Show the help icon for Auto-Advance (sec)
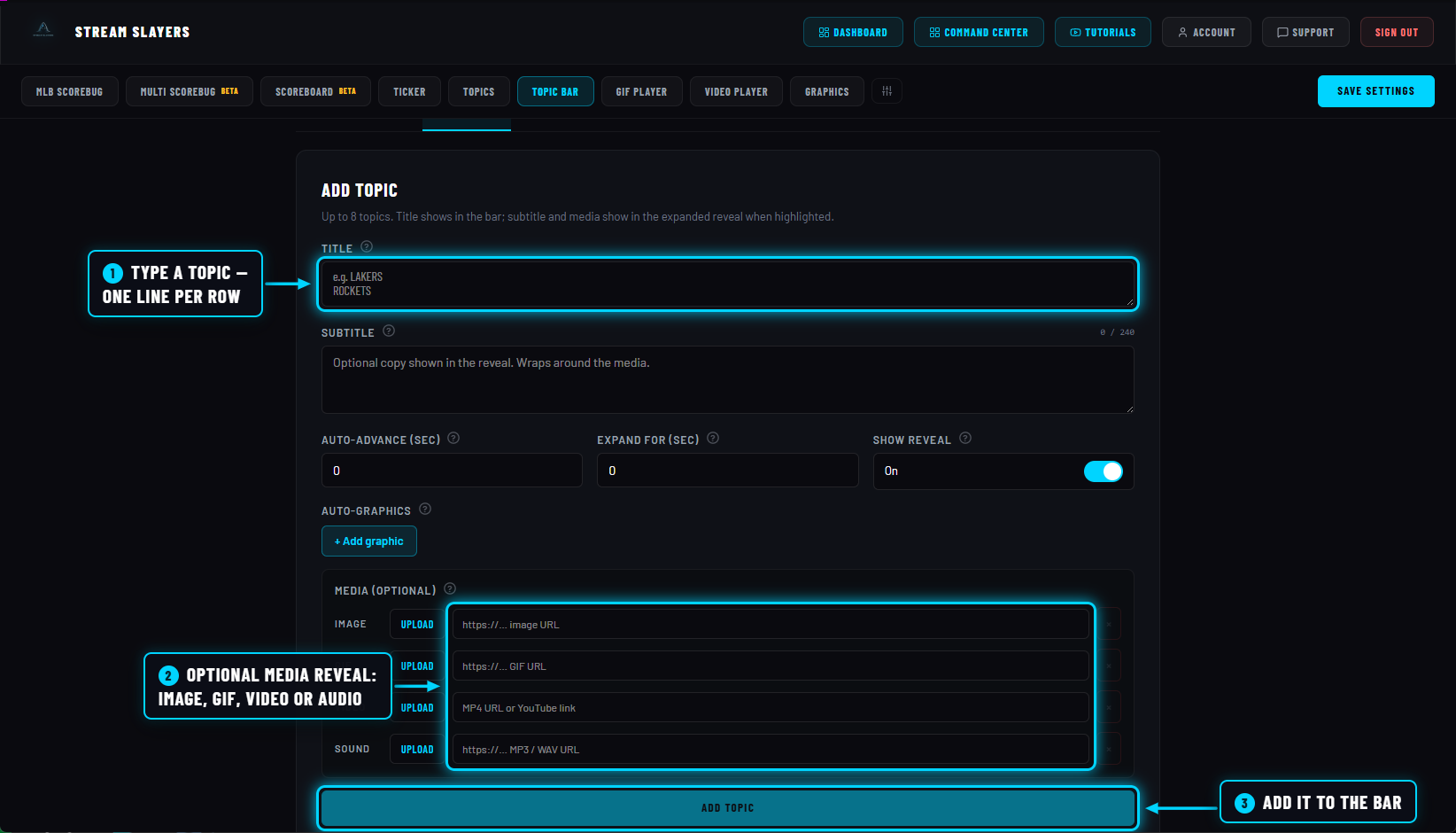Screen dimensions: 1456x833 [x=453, y=438]
